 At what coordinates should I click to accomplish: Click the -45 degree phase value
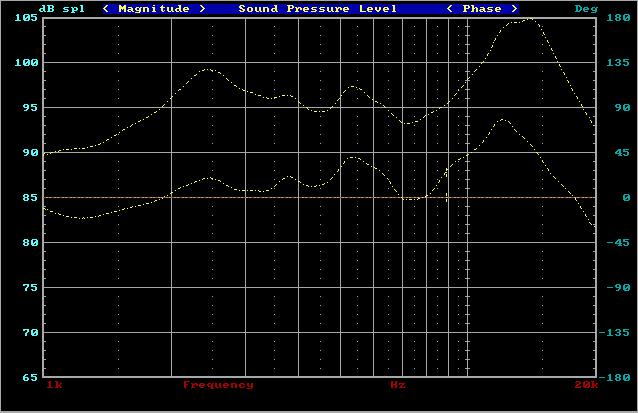618,243
